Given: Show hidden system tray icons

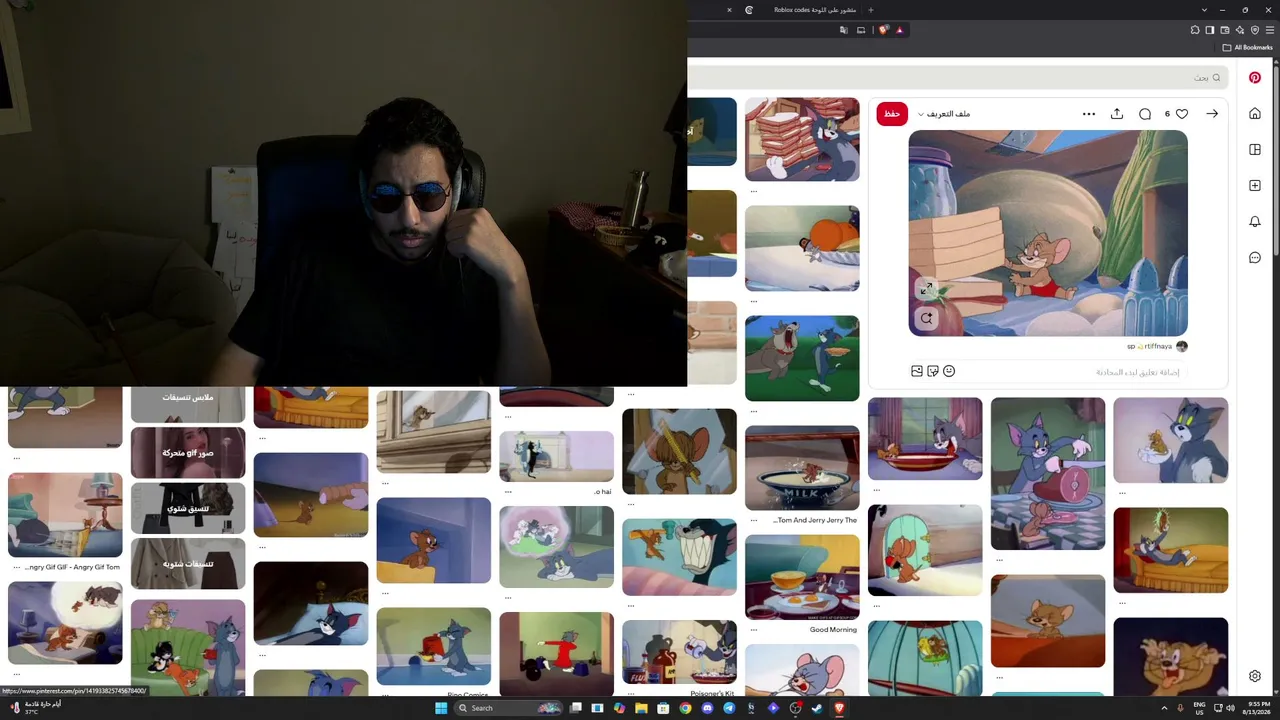Looking at the screenshot, I should tap(1163, 708).
